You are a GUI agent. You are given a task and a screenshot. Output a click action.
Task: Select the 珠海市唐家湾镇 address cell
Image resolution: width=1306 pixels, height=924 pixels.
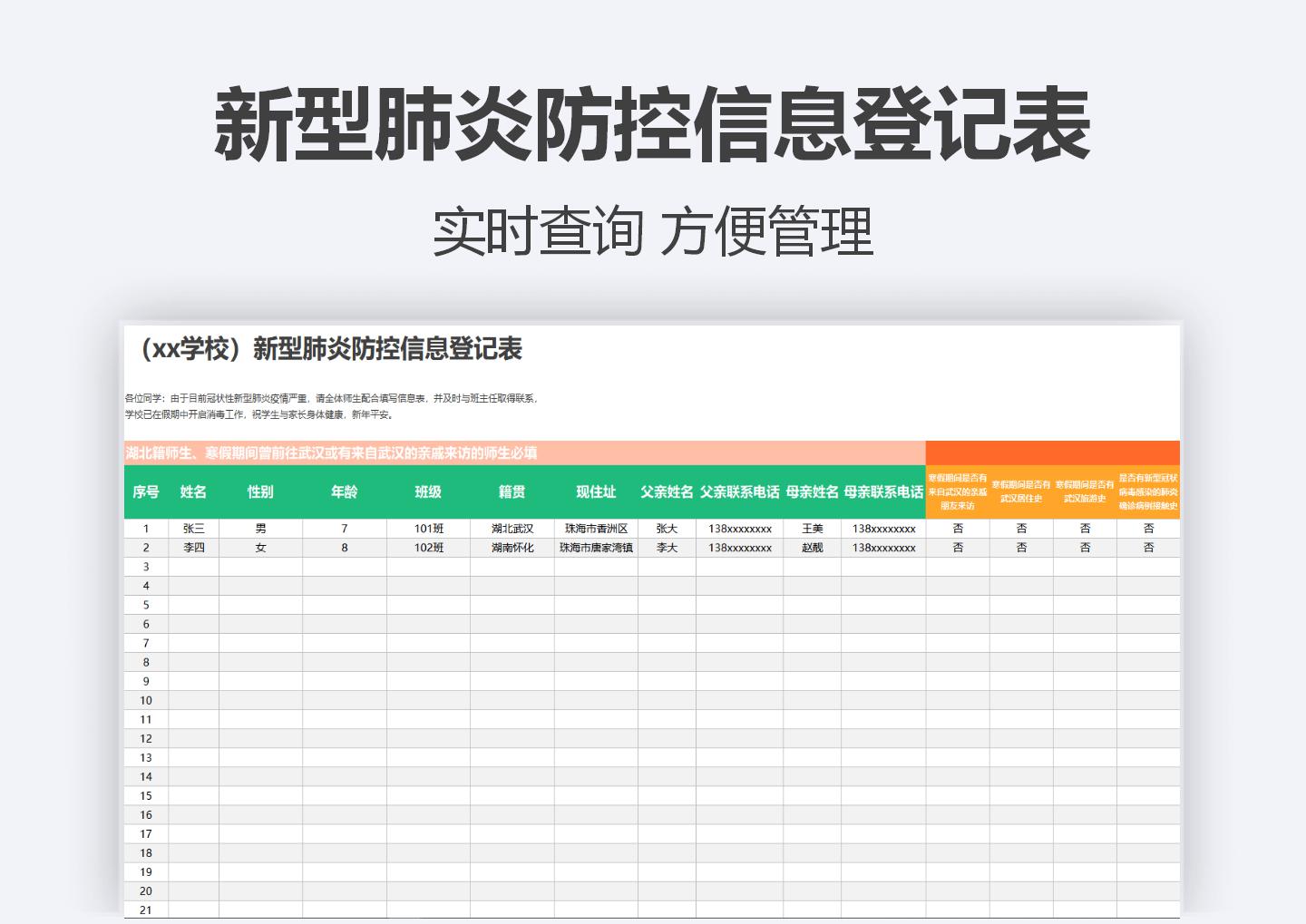[x=594, y=547]
